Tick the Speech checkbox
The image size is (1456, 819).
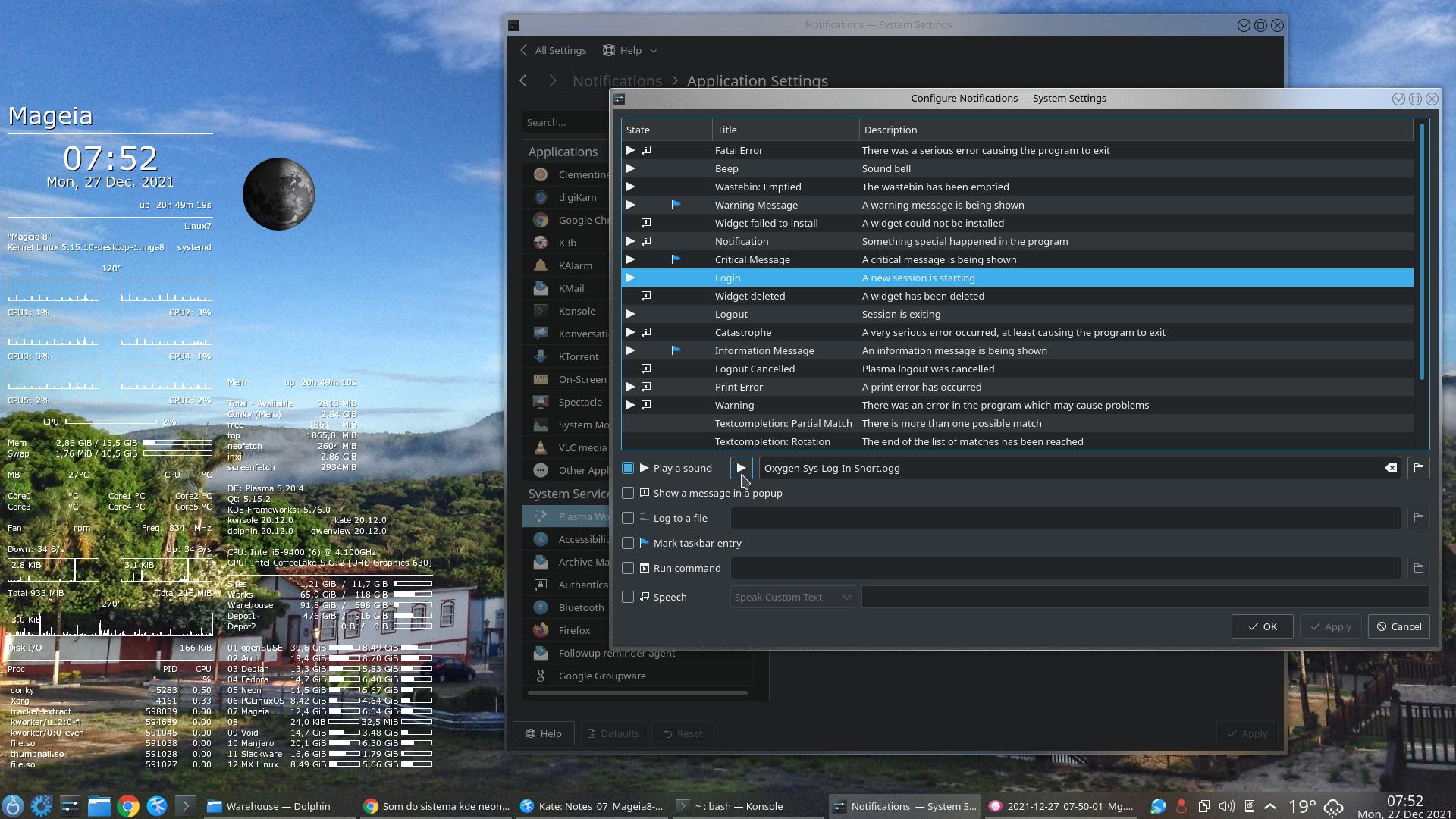tap(628, 597)
